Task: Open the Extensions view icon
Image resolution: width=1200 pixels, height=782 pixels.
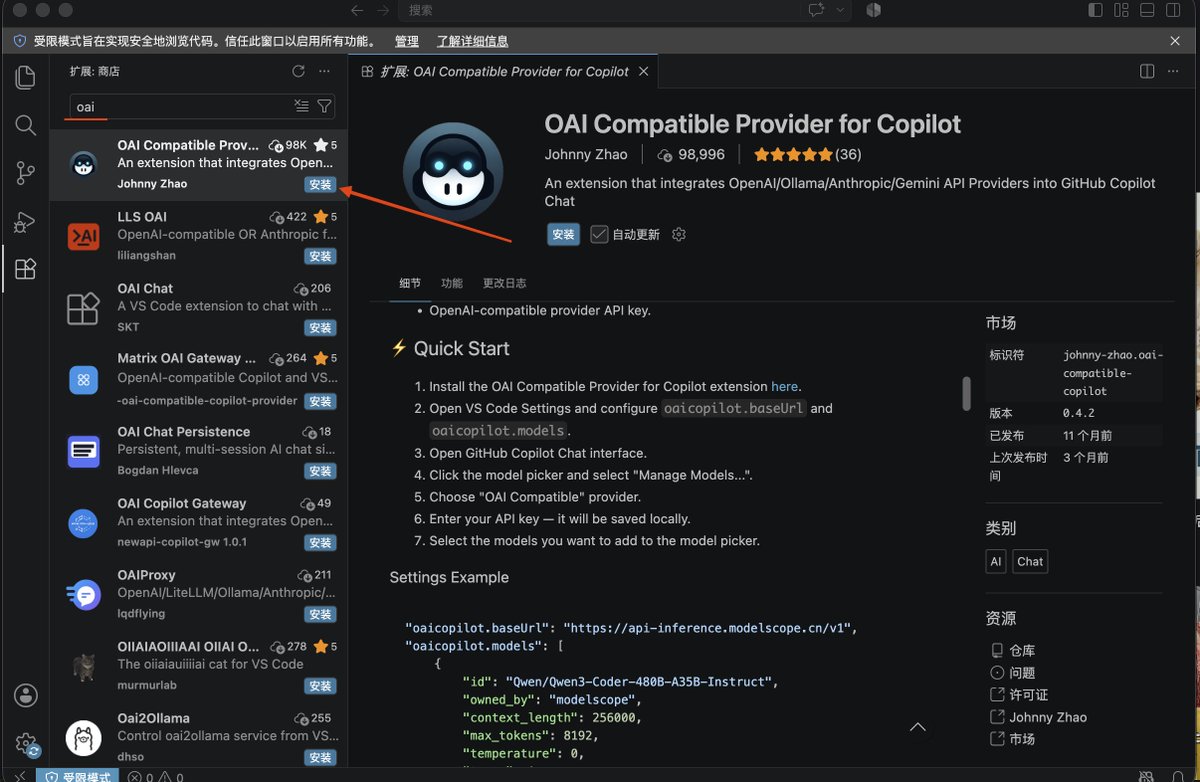Action: click(25, 269)
